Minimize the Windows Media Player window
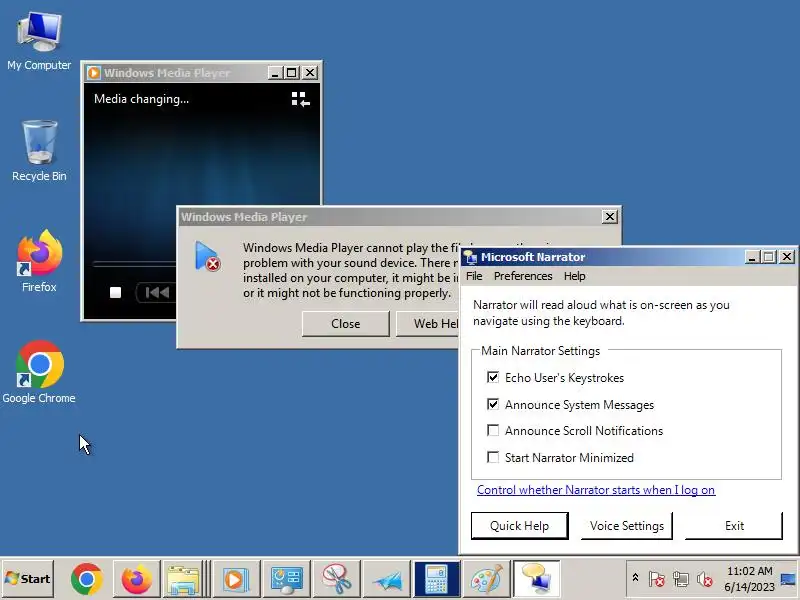 [275, 73]
